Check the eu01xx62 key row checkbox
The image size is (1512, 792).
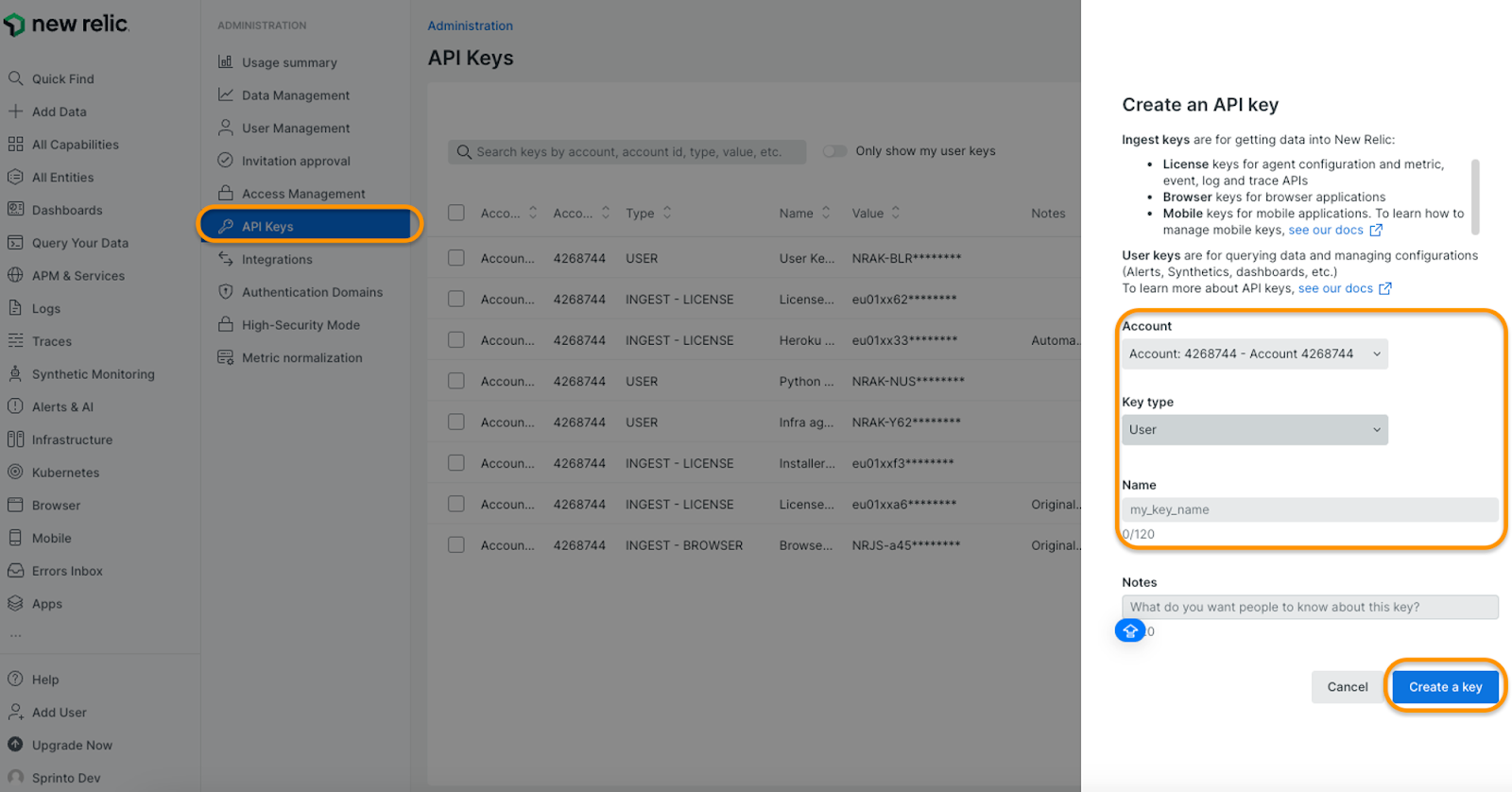456,299
